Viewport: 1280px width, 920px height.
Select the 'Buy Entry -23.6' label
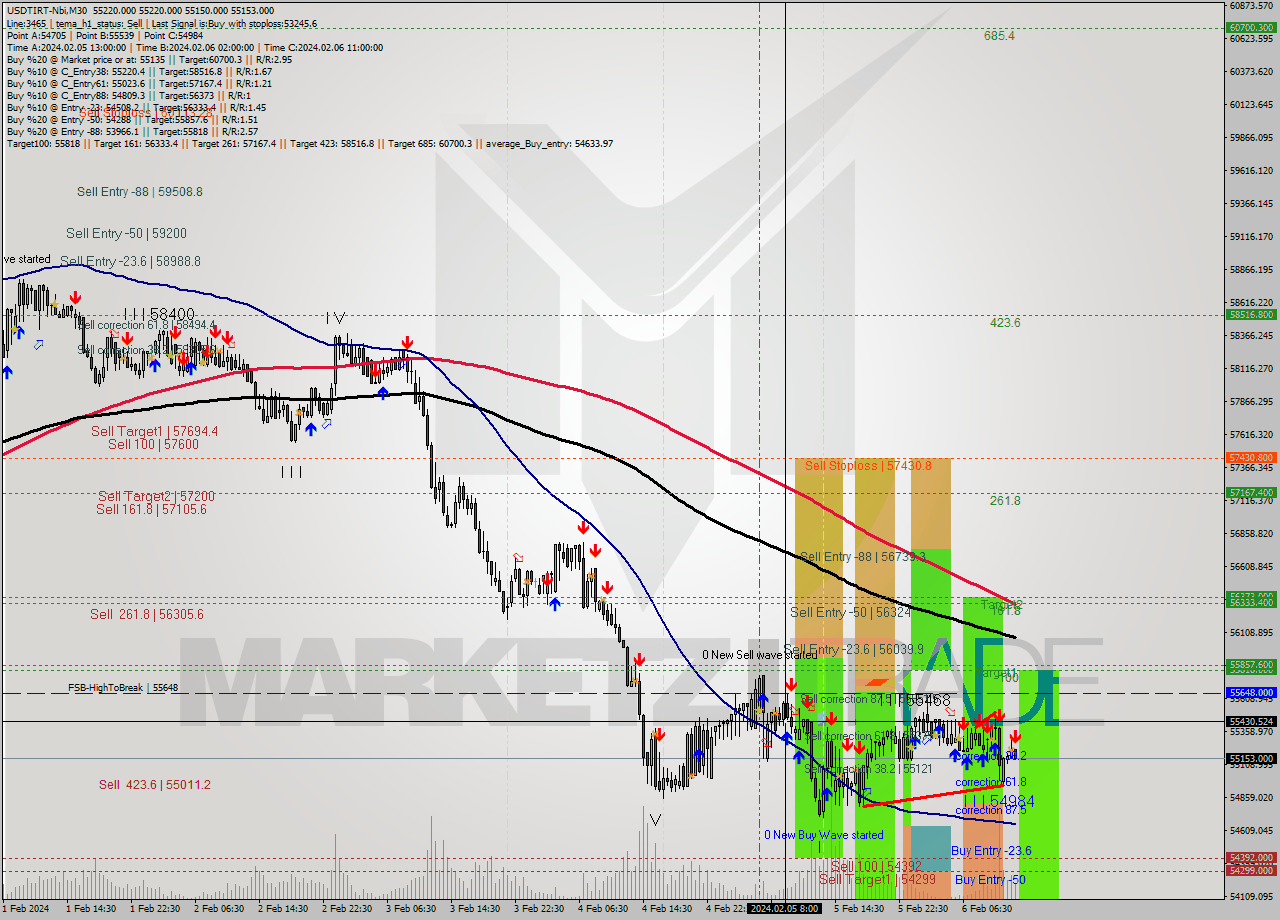click(991, 851)
